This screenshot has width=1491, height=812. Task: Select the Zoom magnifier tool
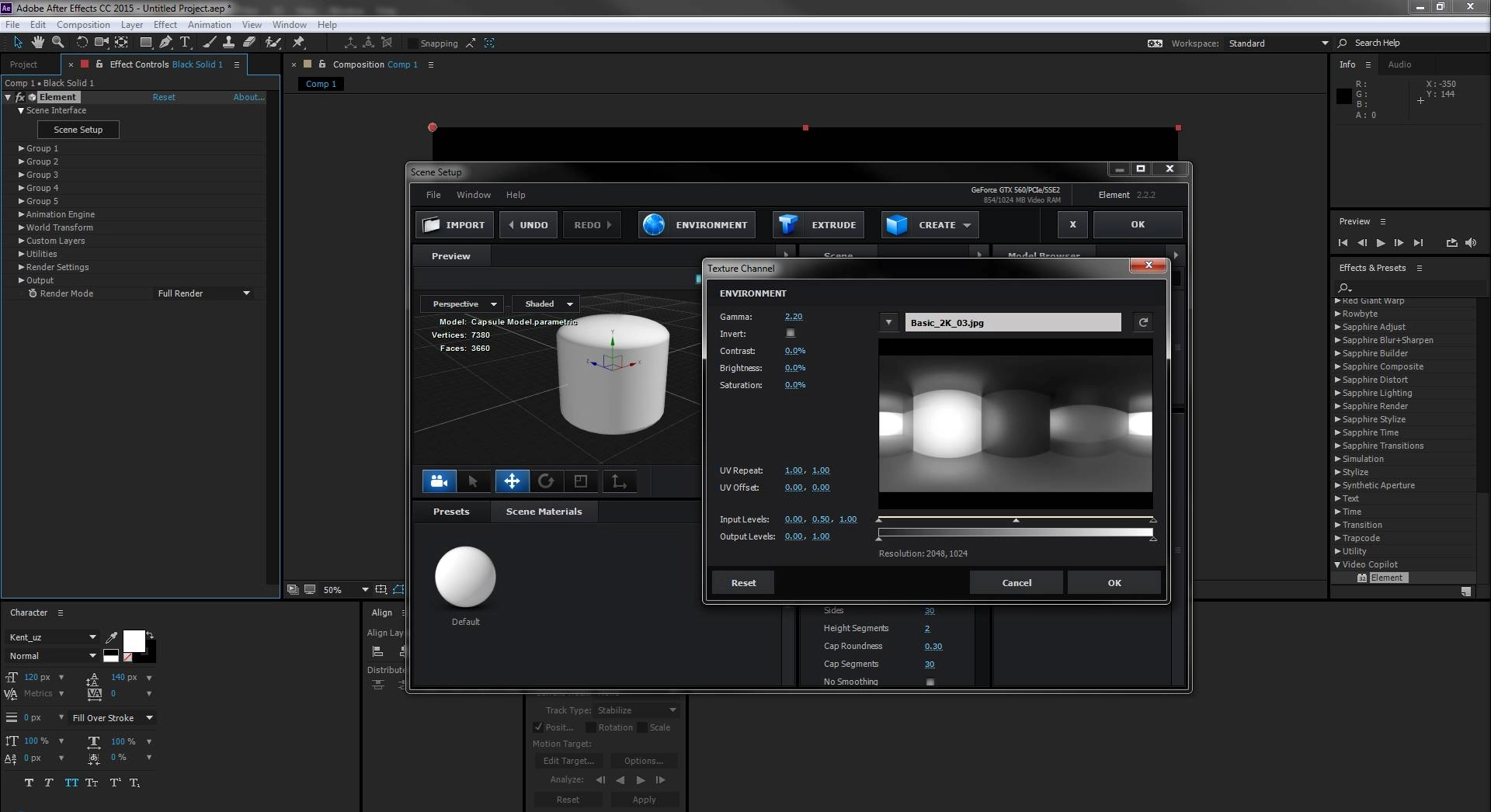coord(57,42)
